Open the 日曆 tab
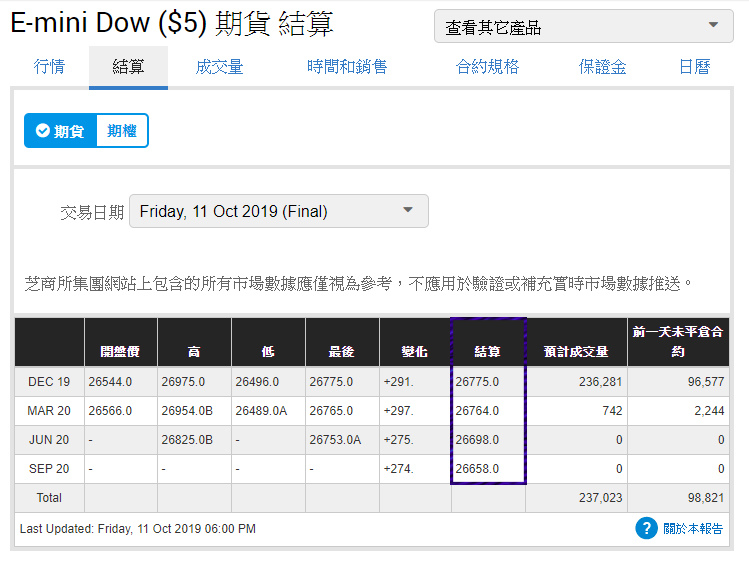Screen dimensions: 749x561 (x=695, y=66)
